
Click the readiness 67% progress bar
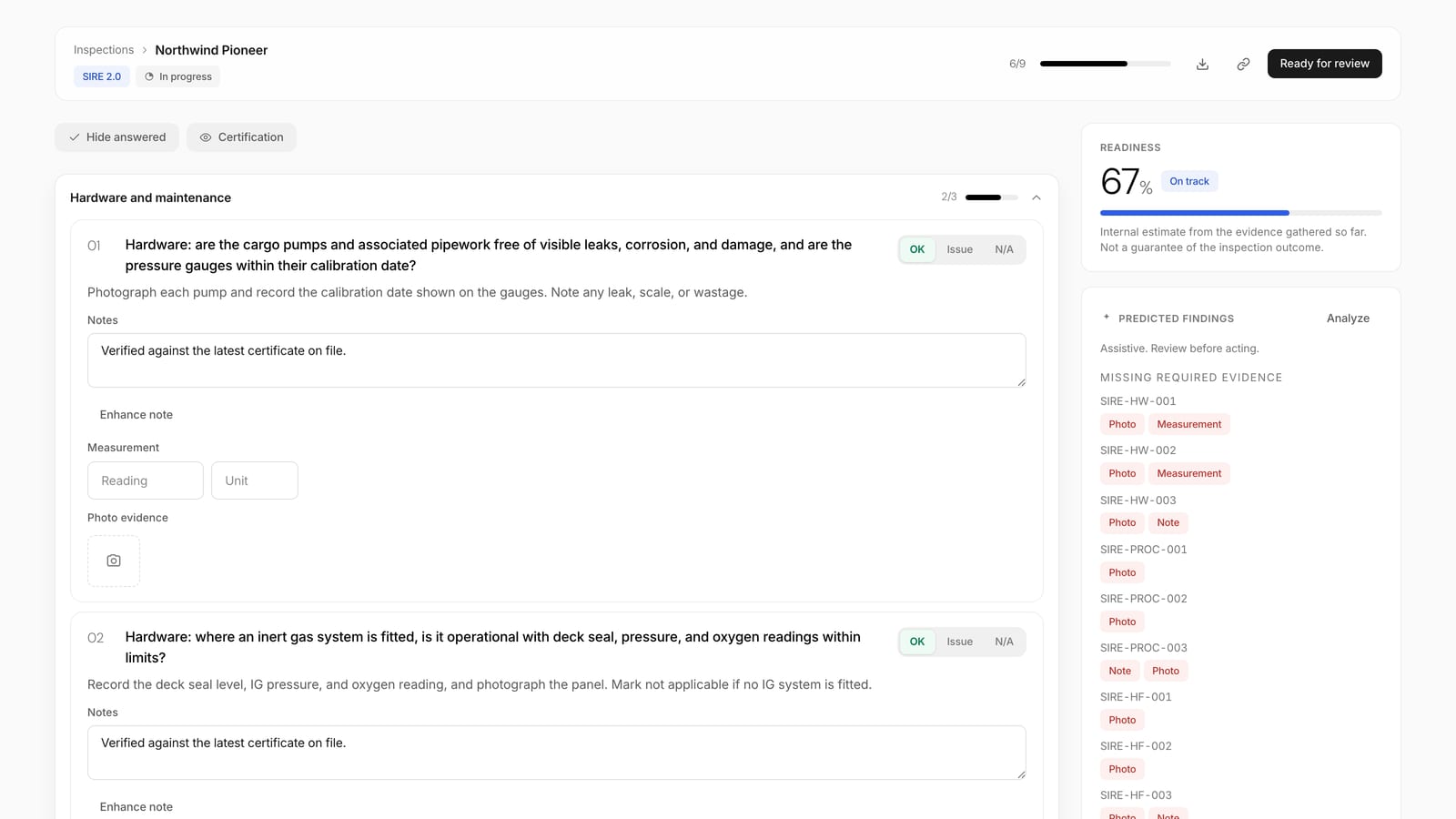click(x=1240, y=213)
